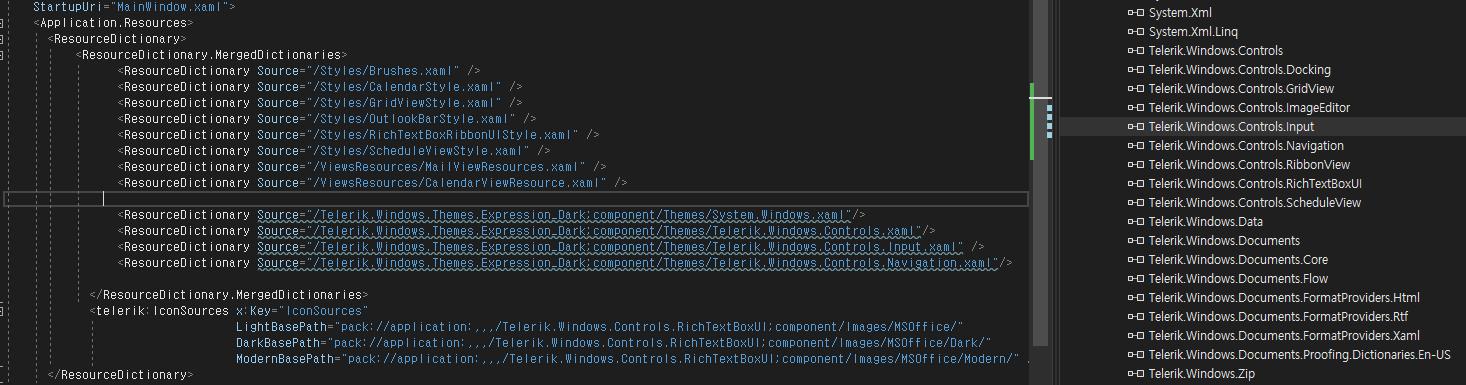Click the Themes/Telerik.Windows.Controls.Input.xaml source line
This screenshot has height=385, width=1466.
click(x=551, y=247)
